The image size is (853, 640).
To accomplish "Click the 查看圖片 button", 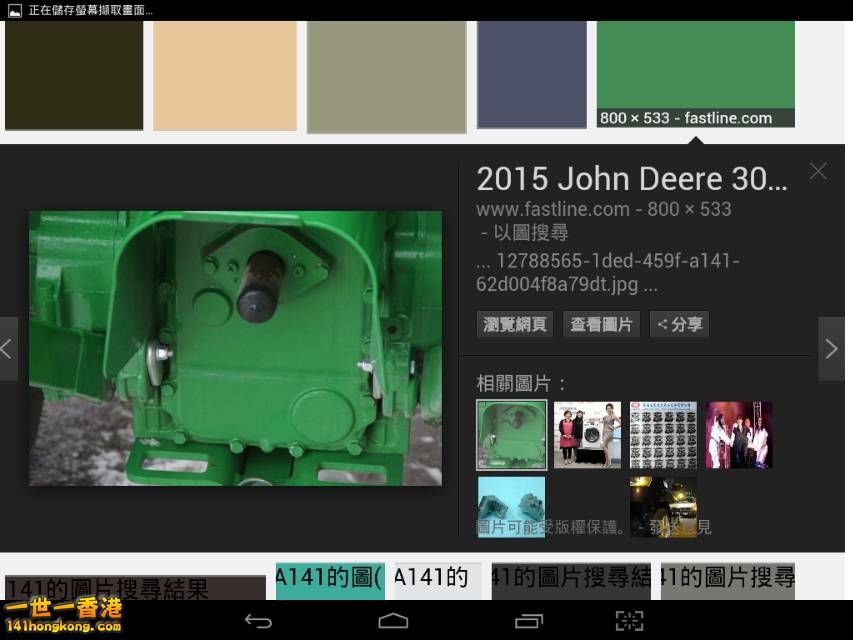I will pos(601,324).
